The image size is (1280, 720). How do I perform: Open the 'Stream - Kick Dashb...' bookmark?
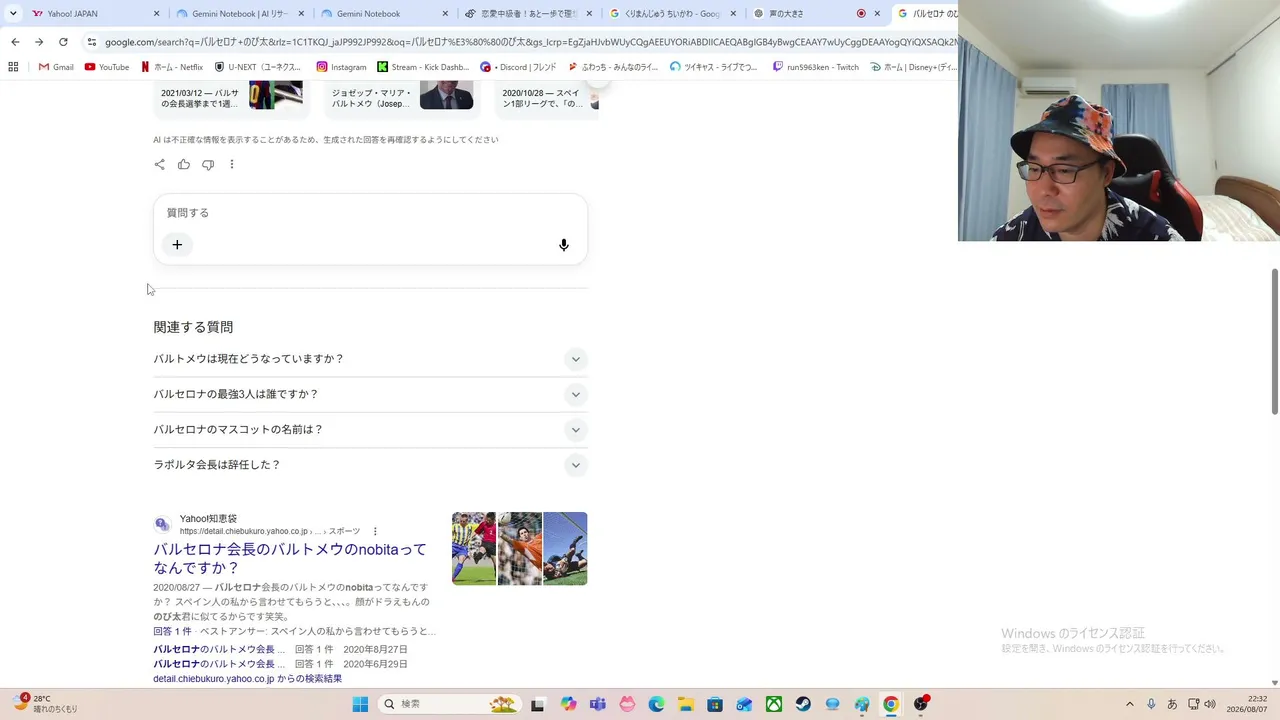pyautogui.click(x=423, y=67)
